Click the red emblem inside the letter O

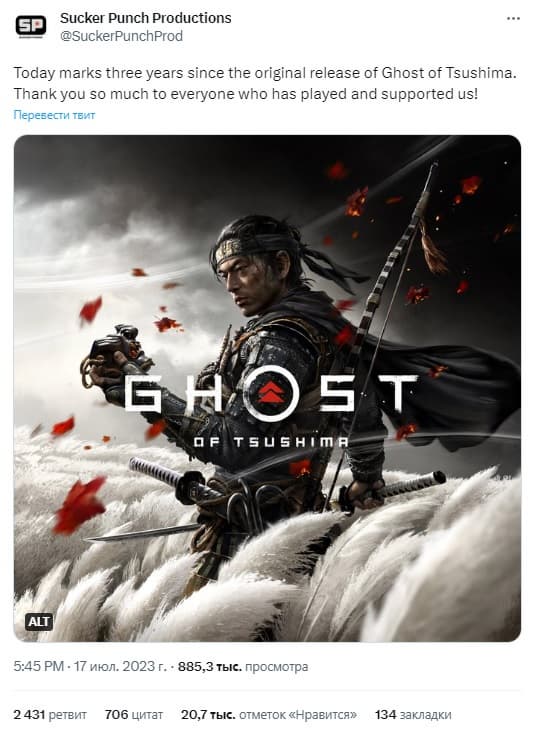pos(271,392)
